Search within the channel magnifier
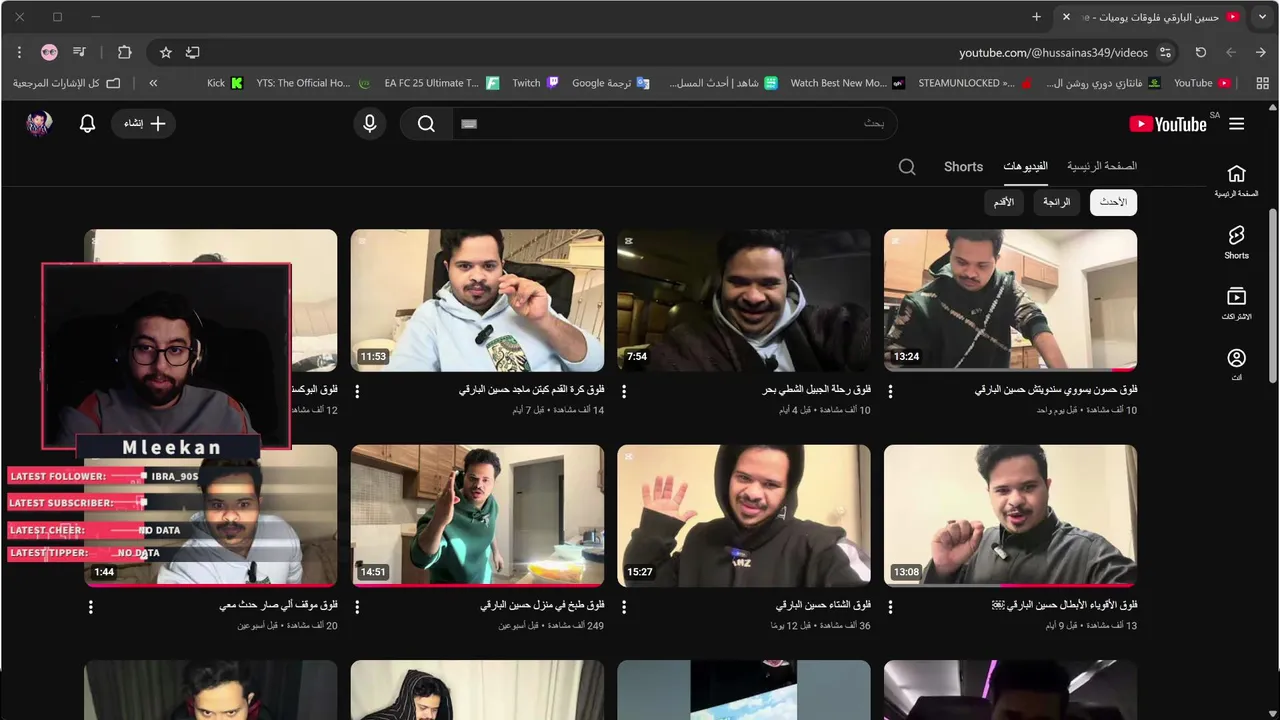 tap(907, 167)
